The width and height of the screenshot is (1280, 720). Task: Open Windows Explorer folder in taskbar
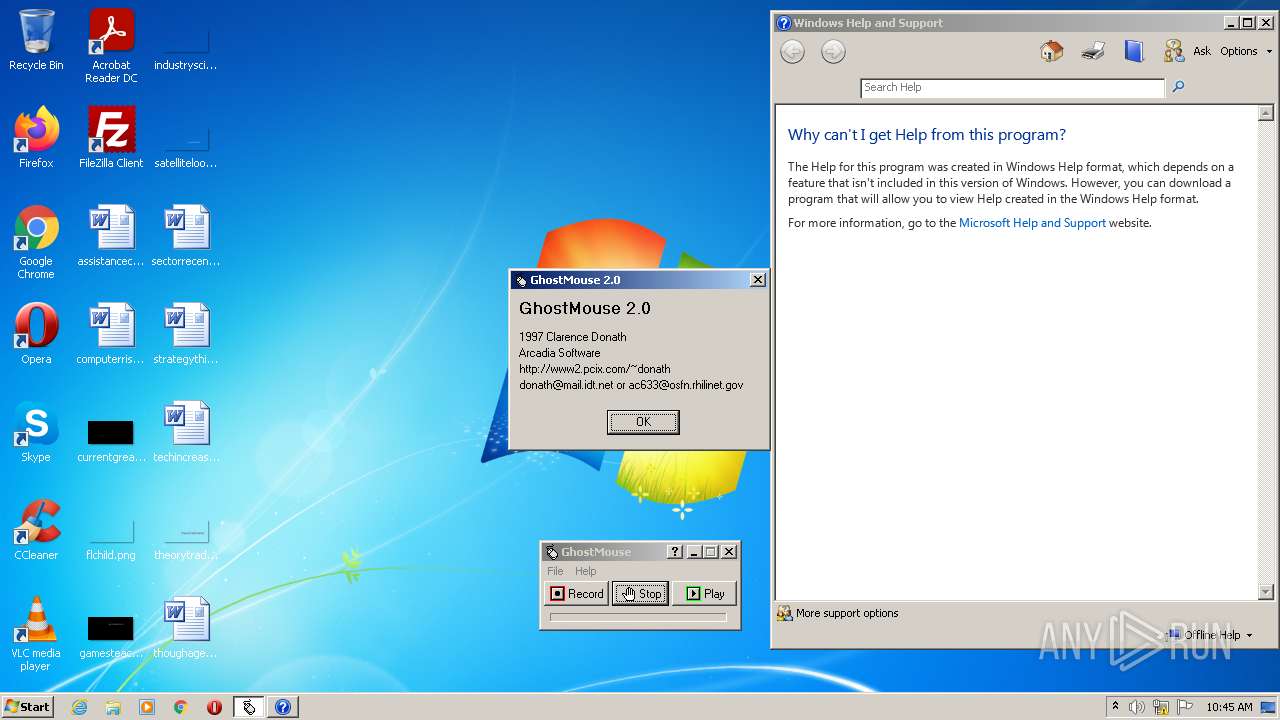coord(113,707)
